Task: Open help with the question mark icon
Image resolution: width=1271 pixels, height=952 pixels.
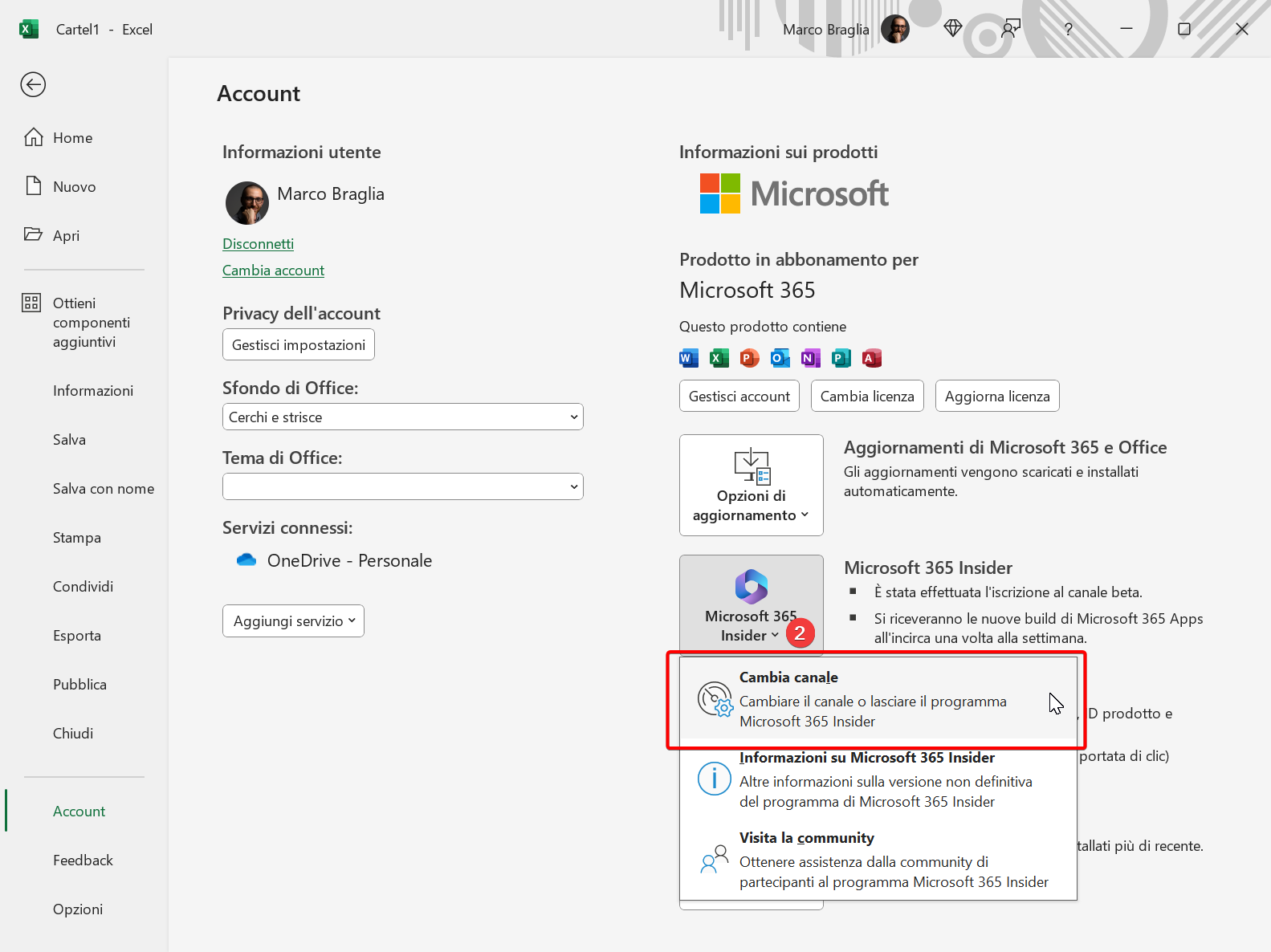Action: (1068, 29)
